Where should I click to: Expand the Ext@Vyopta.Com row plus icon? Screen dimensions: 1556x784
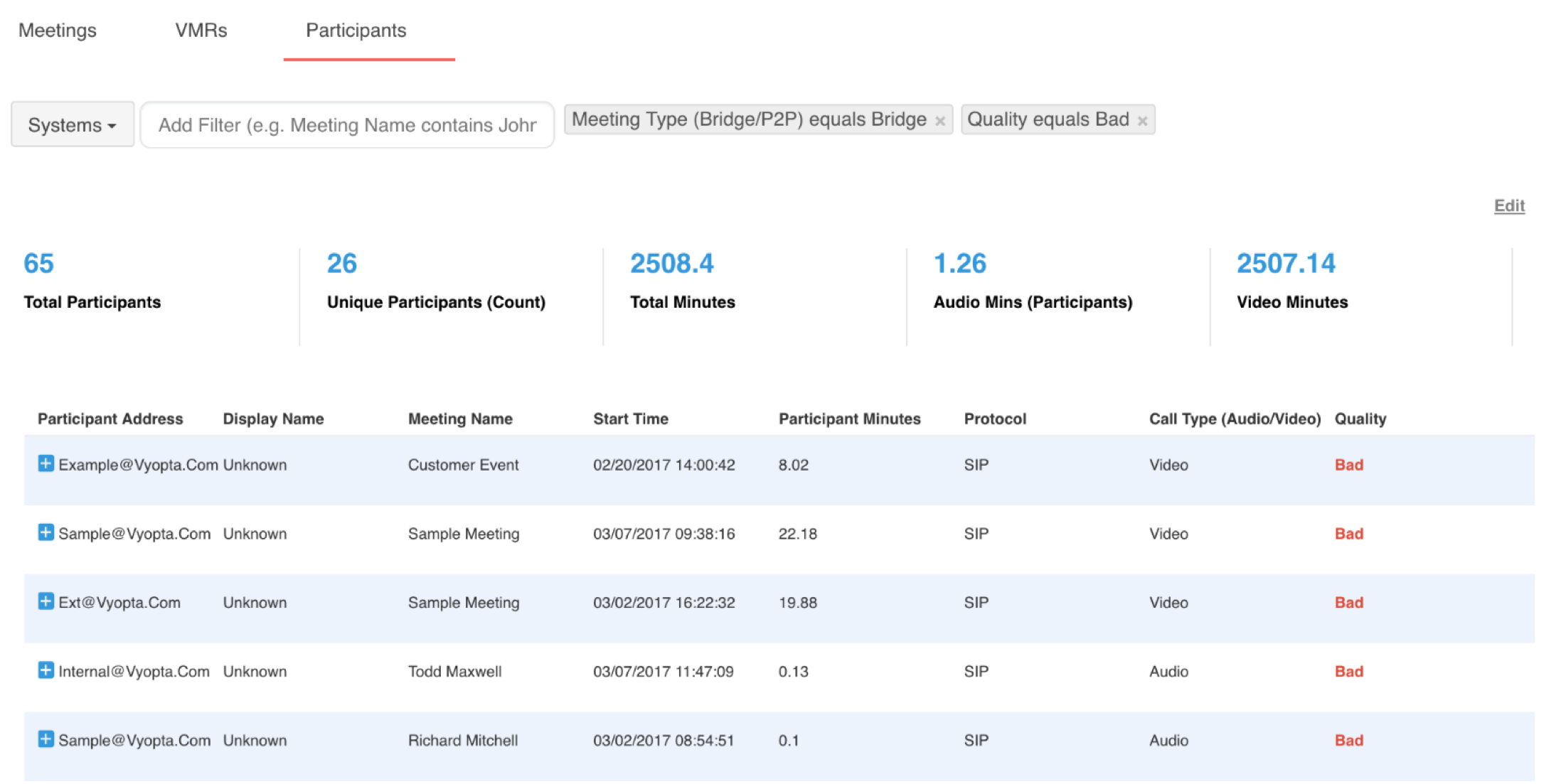(46, 601)
